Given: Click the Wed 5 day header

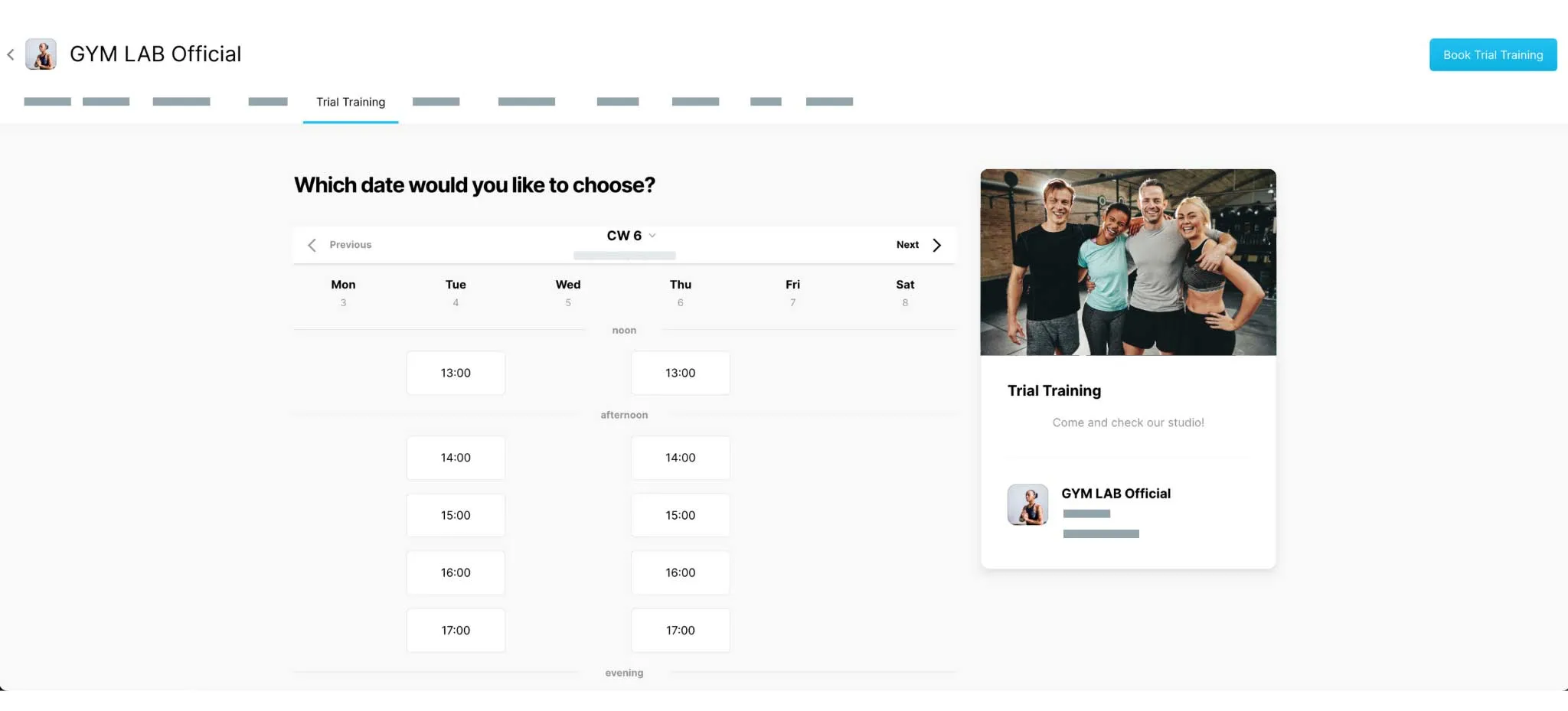Looking at the screenshot, I should (x=568, y=292).
